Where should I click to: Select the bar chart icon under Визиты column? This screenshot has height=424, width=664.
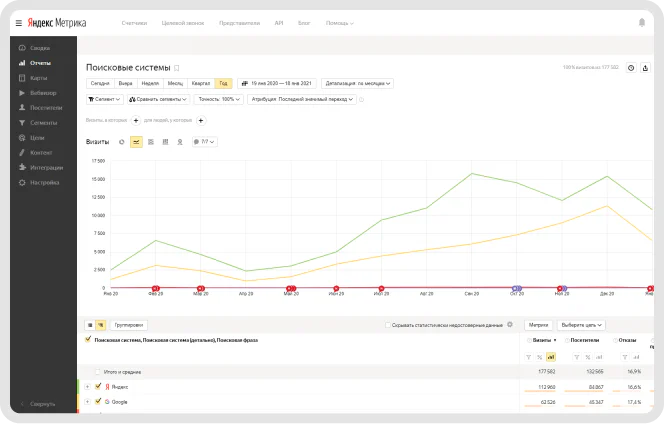click(551, 357)
